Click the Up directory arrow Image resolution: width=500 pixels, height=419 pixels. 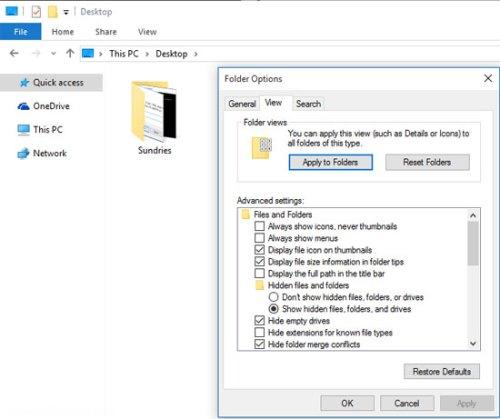pos(70,53)
